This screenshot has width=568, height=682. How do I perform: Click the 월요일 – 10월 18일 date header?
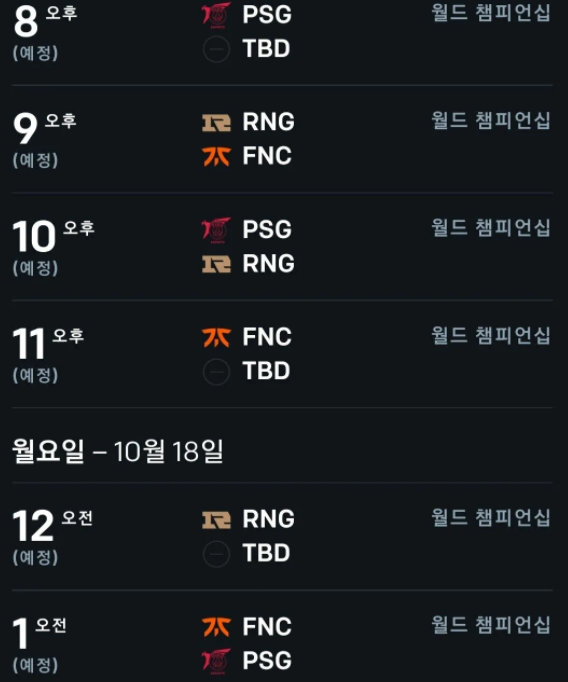point(117,451)
